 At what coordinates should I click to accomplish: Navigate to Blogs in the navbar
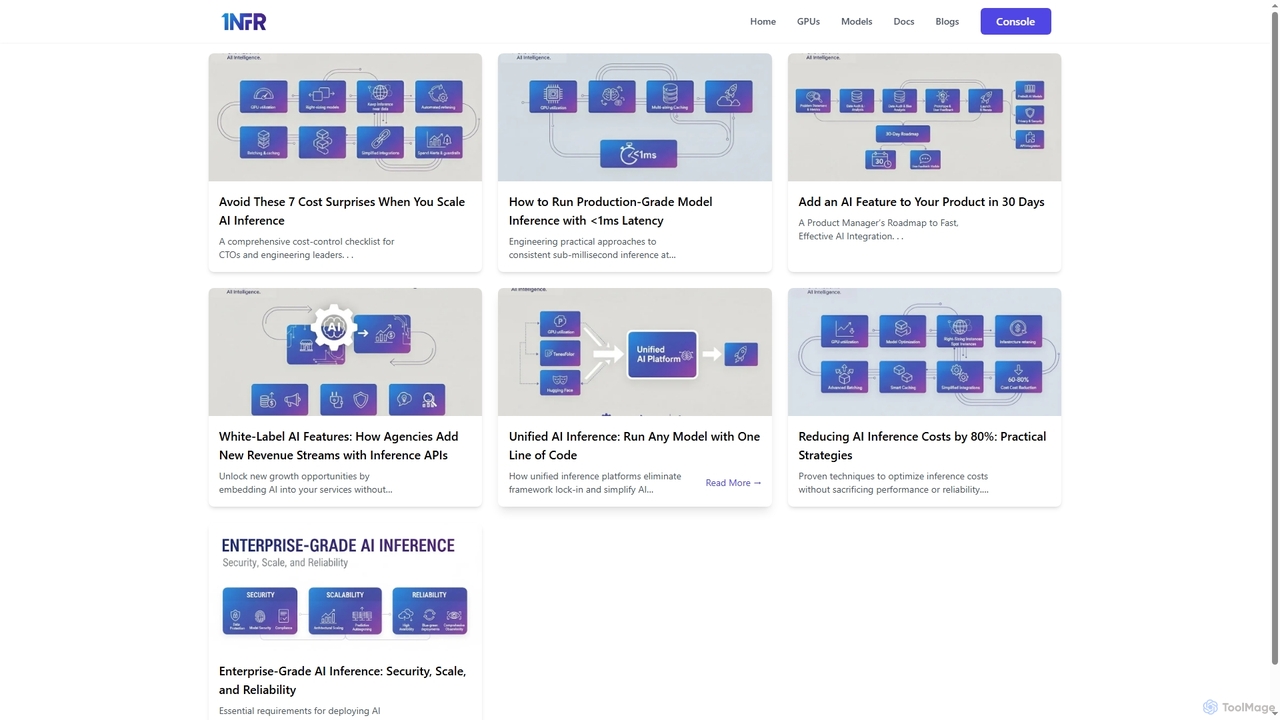click(x=947, y=21)
